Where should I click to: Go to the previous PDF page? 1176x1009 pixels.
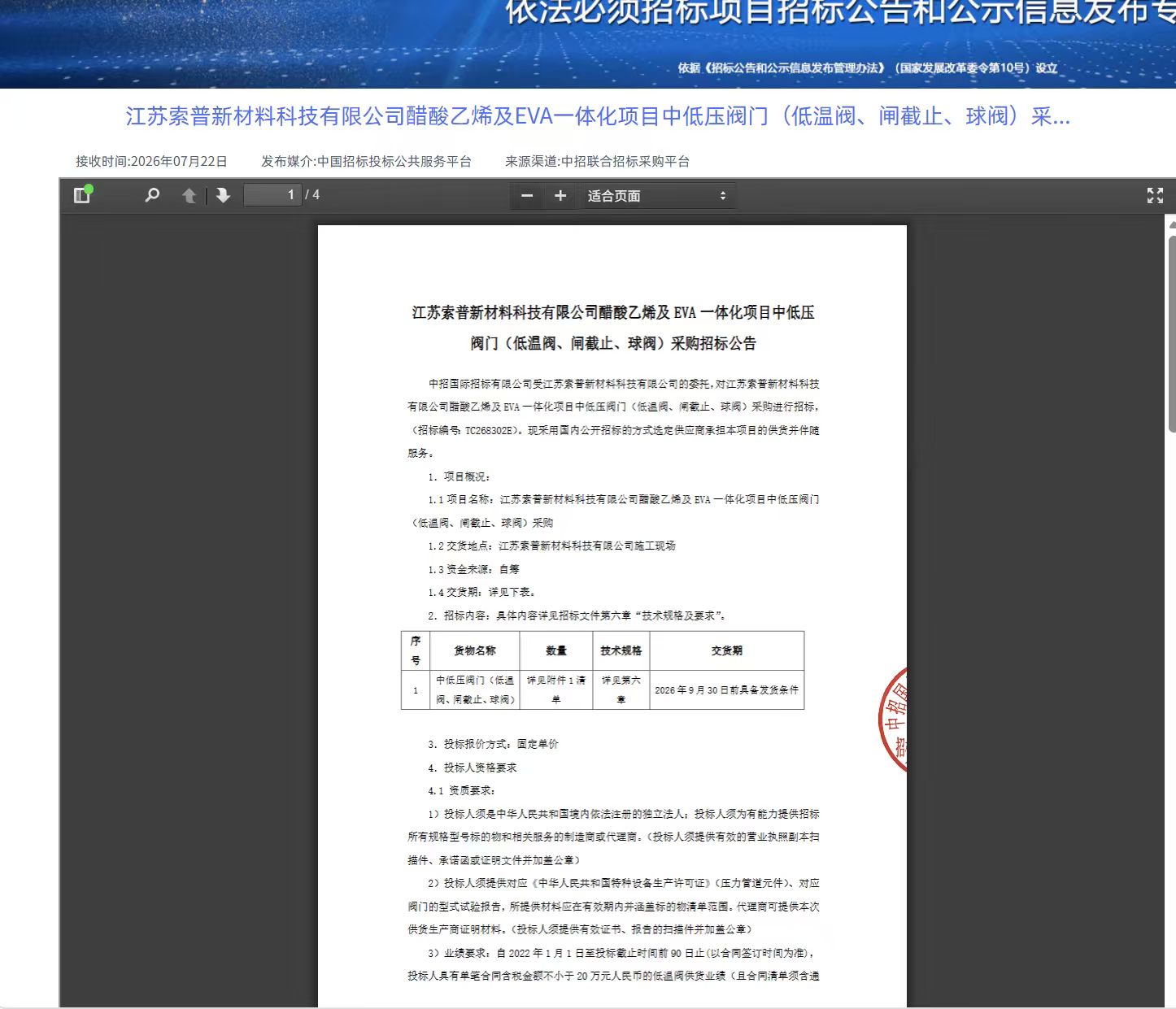[189, 195]
